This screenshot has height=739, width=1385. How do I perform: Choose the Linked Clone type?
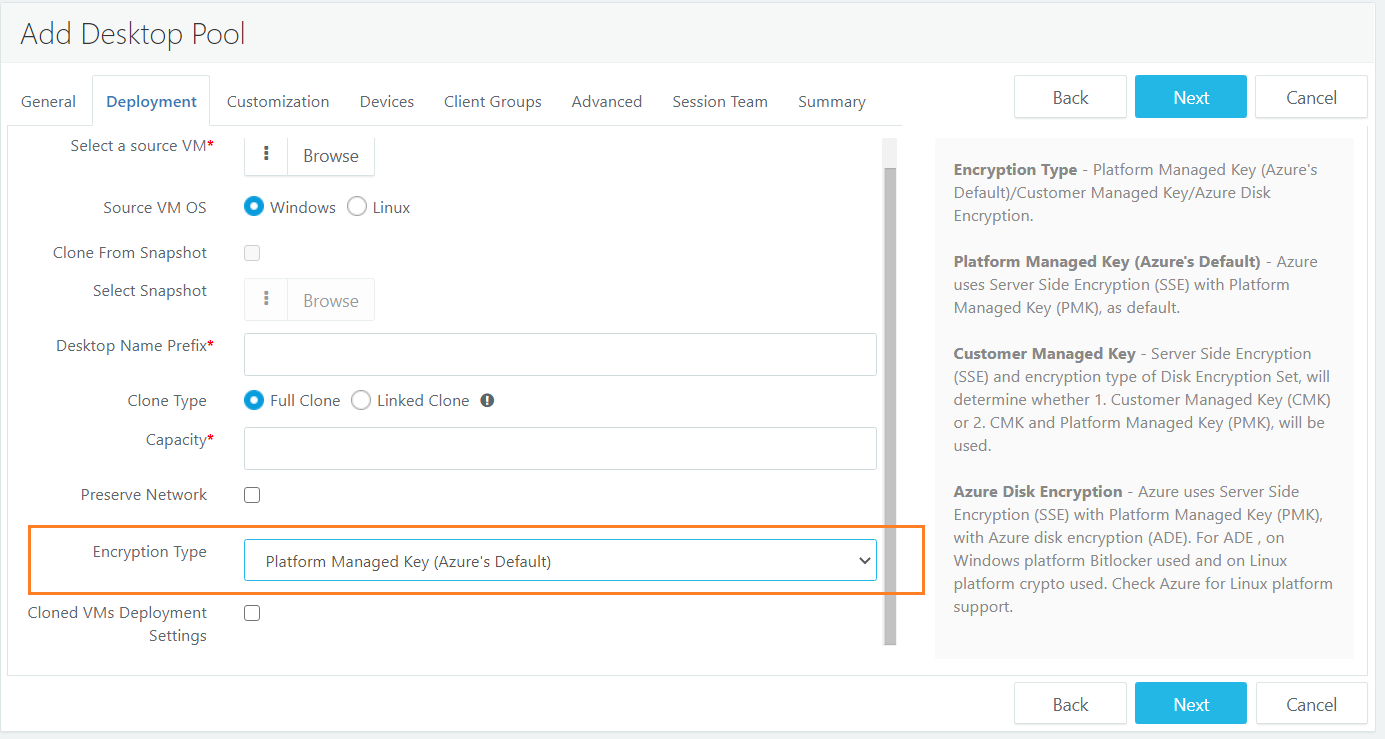coord(360,401)
